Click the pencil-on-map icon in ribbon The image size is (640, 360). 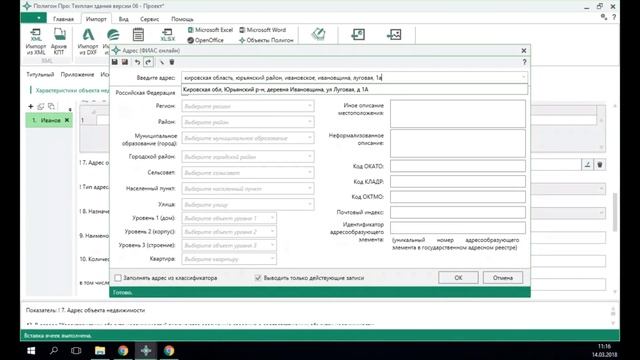click(x=318, y=34)
